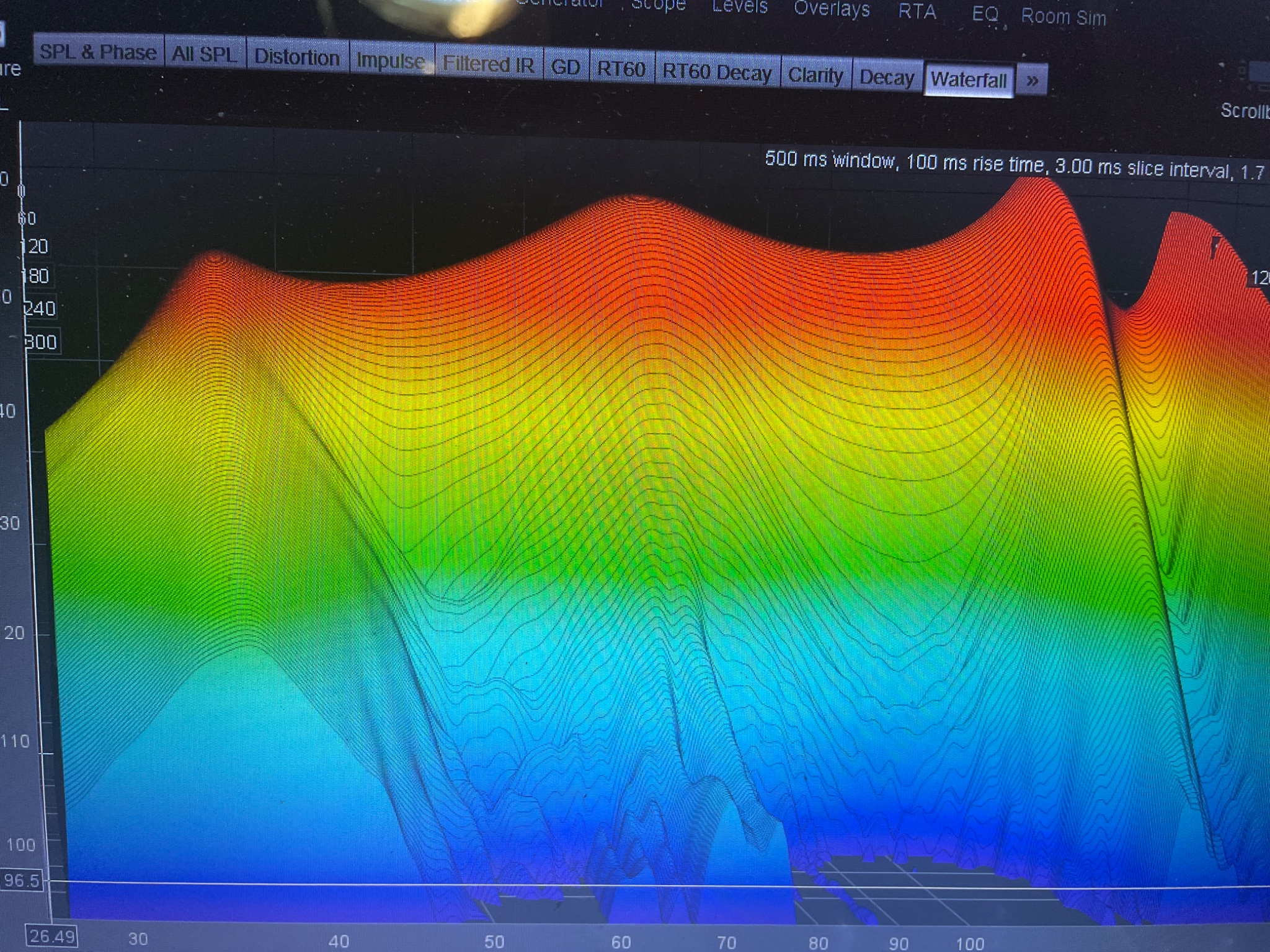Click the 40 Hz frequency axis label
Screen dimensions: 1270x952
(x=339, y=941)
